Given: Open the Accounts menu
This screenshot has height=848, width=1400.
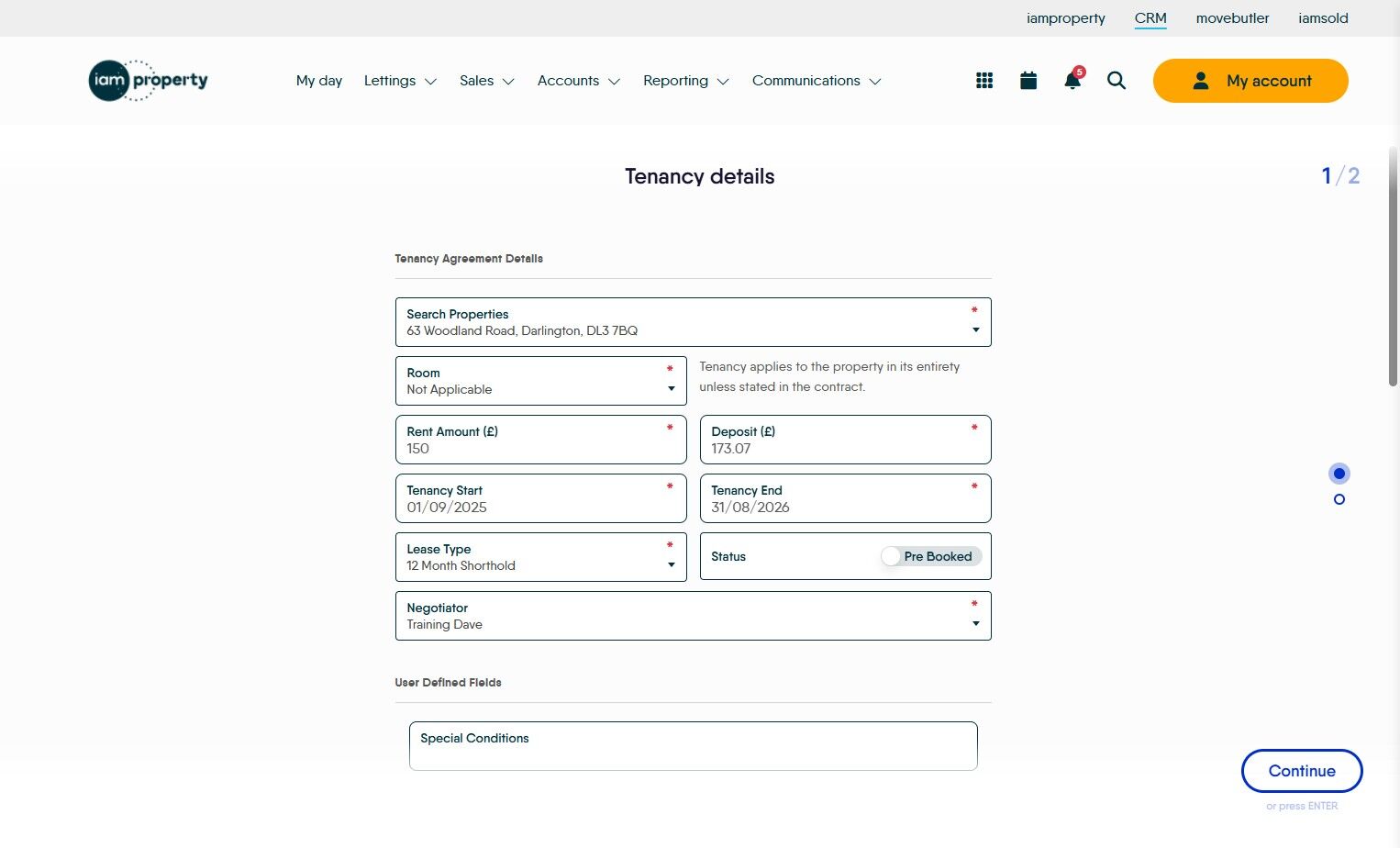Looking at the screenshot, I should pos(578,81).
